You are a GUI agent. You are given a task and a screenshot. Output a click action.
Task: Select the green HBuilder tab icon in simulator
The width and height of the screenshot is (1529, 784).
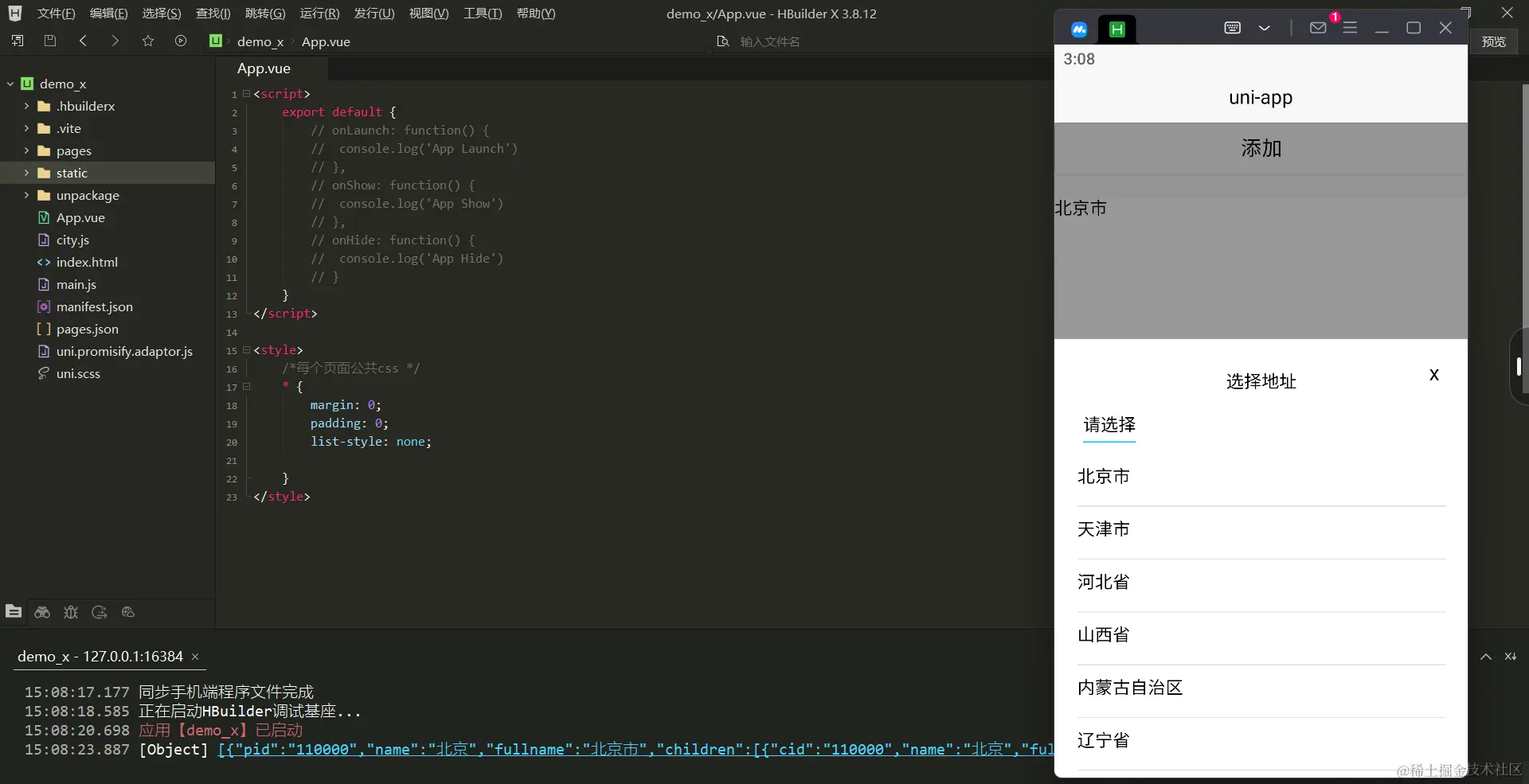pyautogui.click(x=1117, y=29)
